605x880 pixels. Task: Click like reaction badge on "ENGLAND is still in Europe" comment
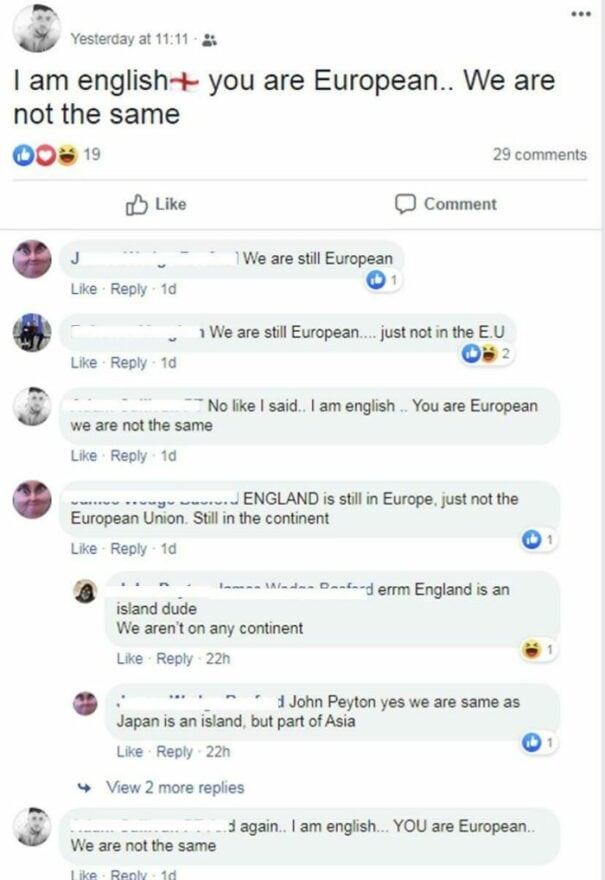539,540
